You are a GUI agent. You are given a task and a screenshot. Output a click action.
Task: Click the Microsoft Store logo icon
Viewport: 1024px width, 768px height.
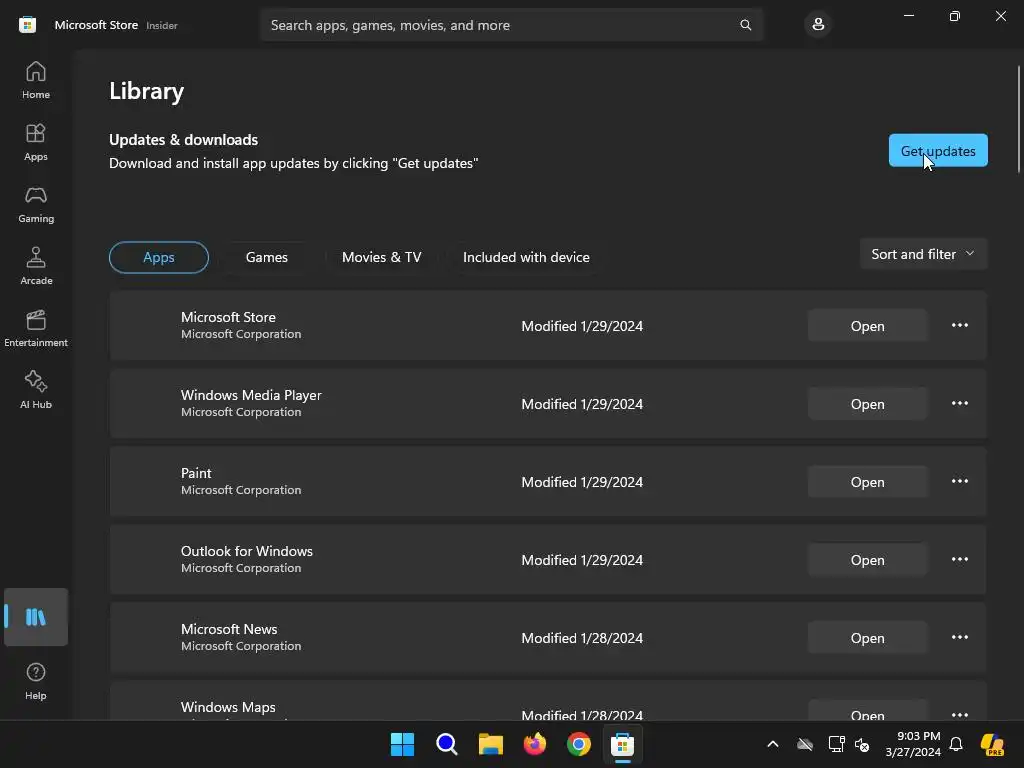pyautogui.click(x=27, y=25)
